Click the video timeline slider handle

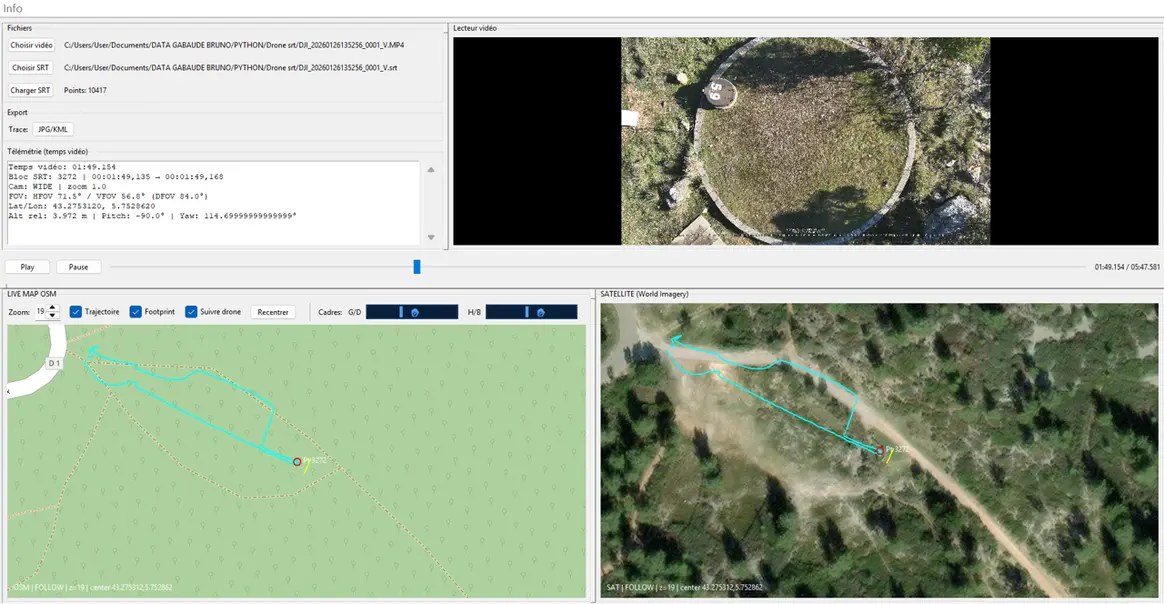(417, 267)
